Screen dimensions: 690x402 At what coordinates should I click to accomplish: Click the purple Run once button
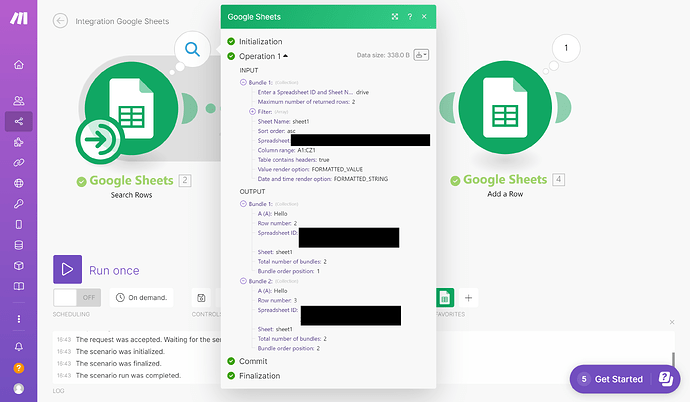tap(67, 269)
